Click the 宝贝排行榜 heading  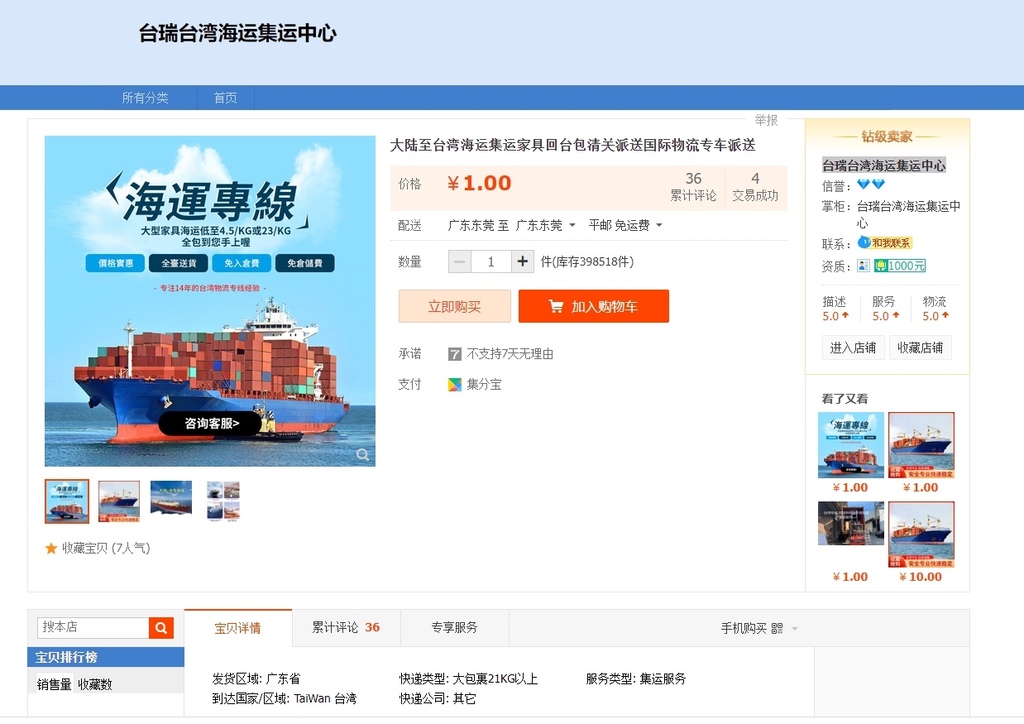[66, 657]
